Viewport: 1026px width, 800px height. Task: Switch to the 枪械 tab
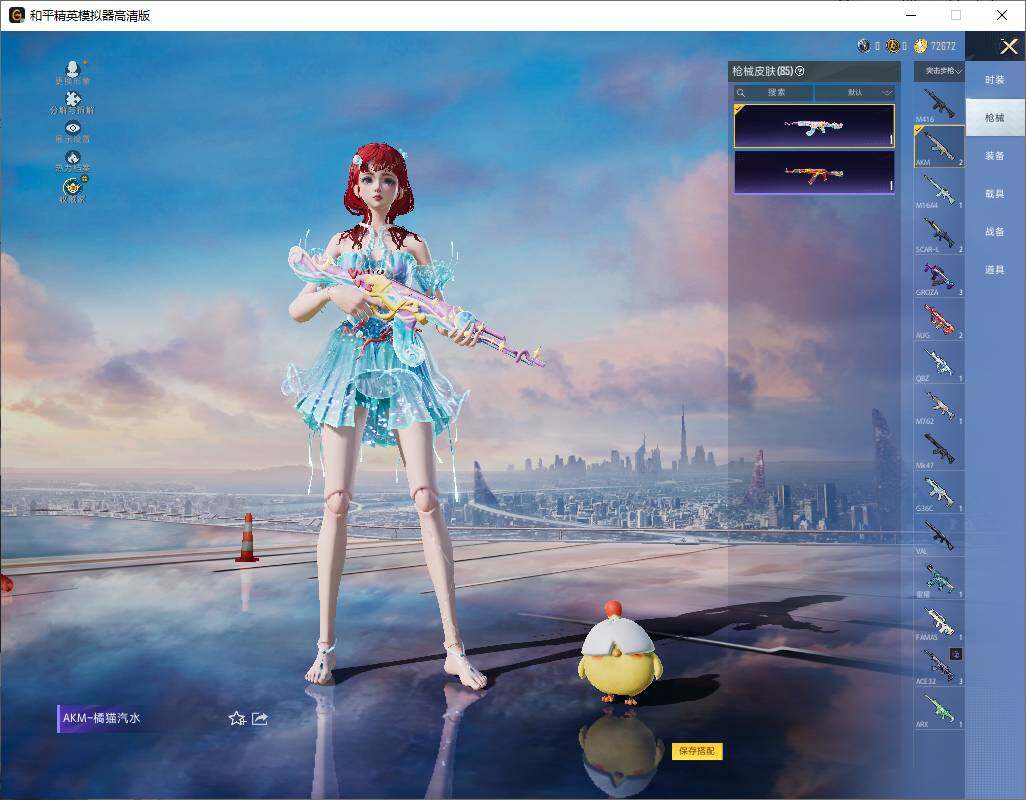click(995, 118)
